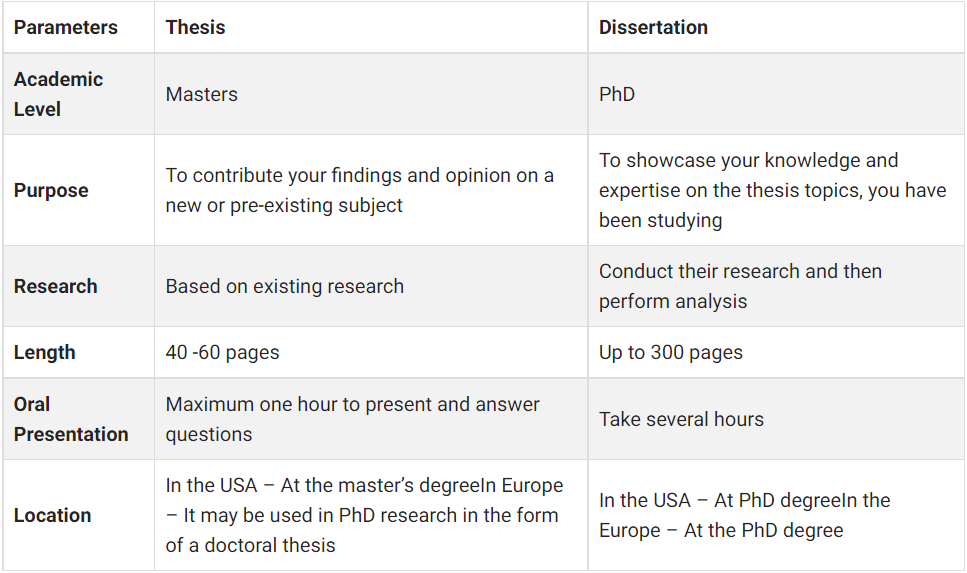
Task: Click the Parameters column header
Action: 66,28
